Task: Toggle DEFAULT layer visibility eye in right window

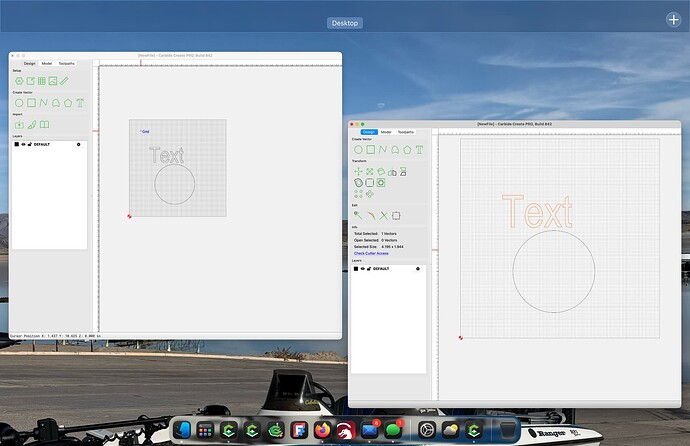Action: 363,269
